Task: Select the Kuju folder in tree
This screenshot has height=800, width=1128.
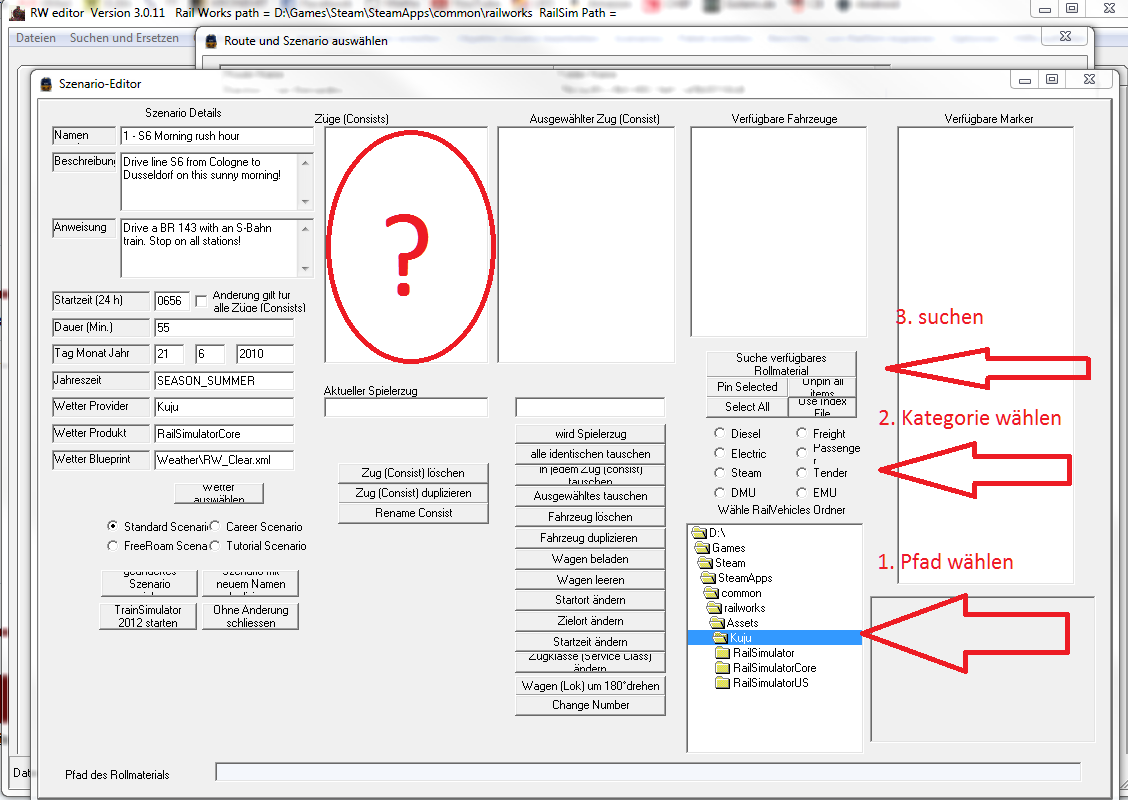Action: coord(740,637)
